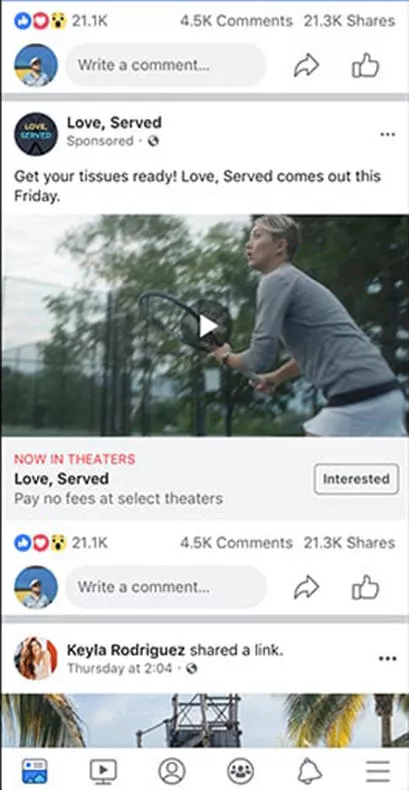Screen dimensions: 409x790
Task: Like the top post with thumbs-up icon
Action: [x=365, y=65]
